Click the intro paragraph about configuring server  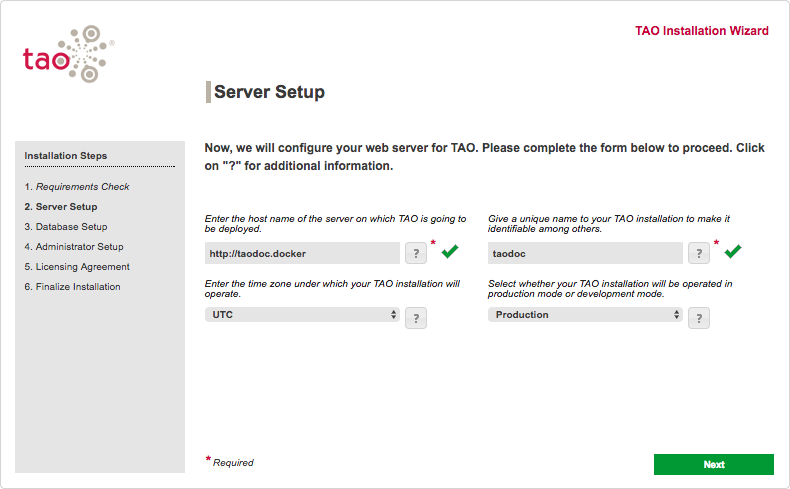pos(485,157)
